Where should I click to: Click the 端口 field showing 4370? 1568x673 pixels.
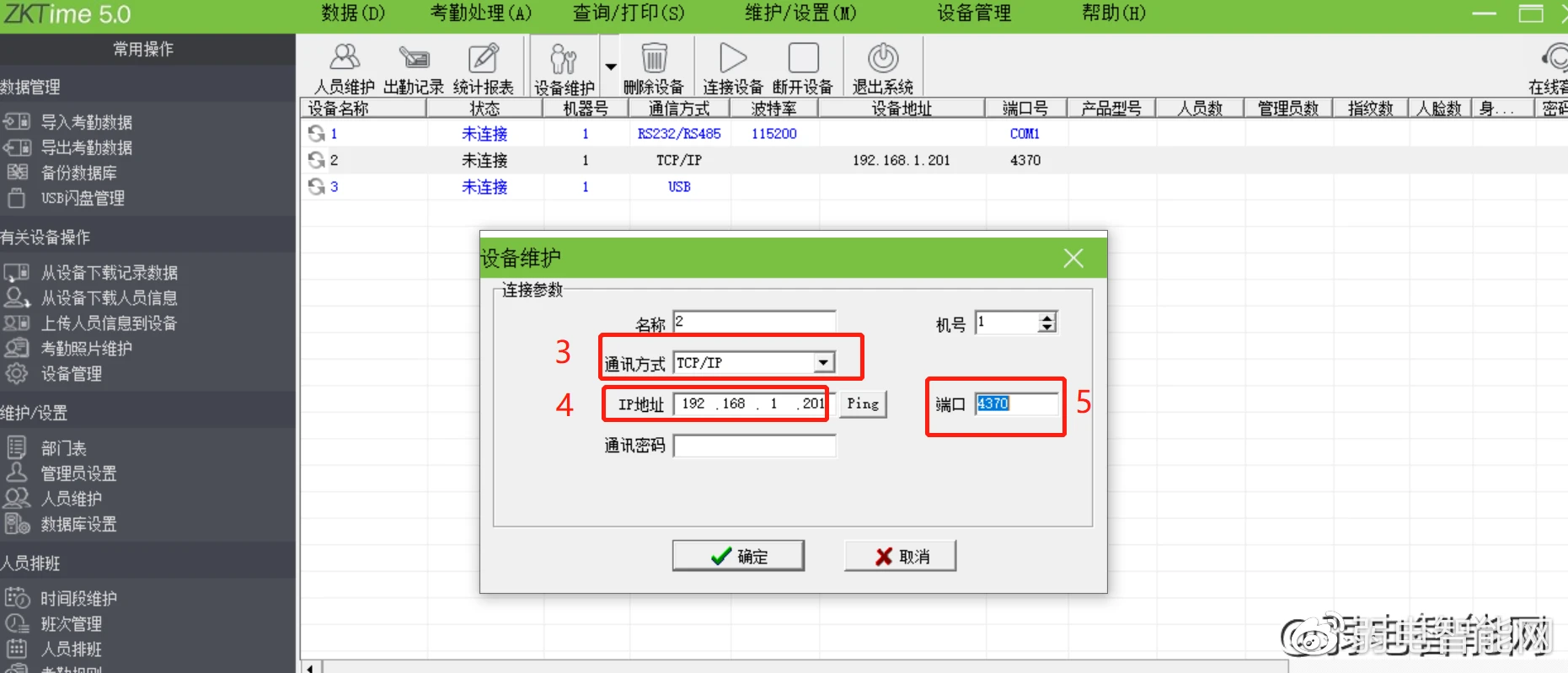click(x=1017, y=403)
